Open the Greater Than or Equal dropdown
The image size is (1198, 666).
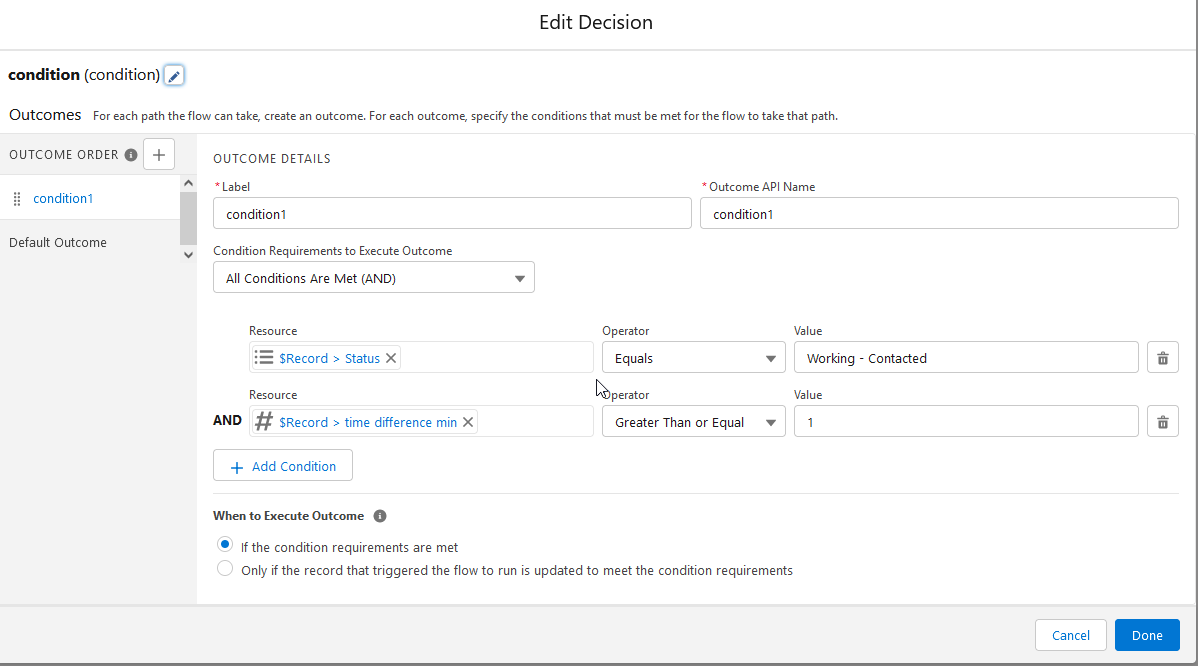694,422
